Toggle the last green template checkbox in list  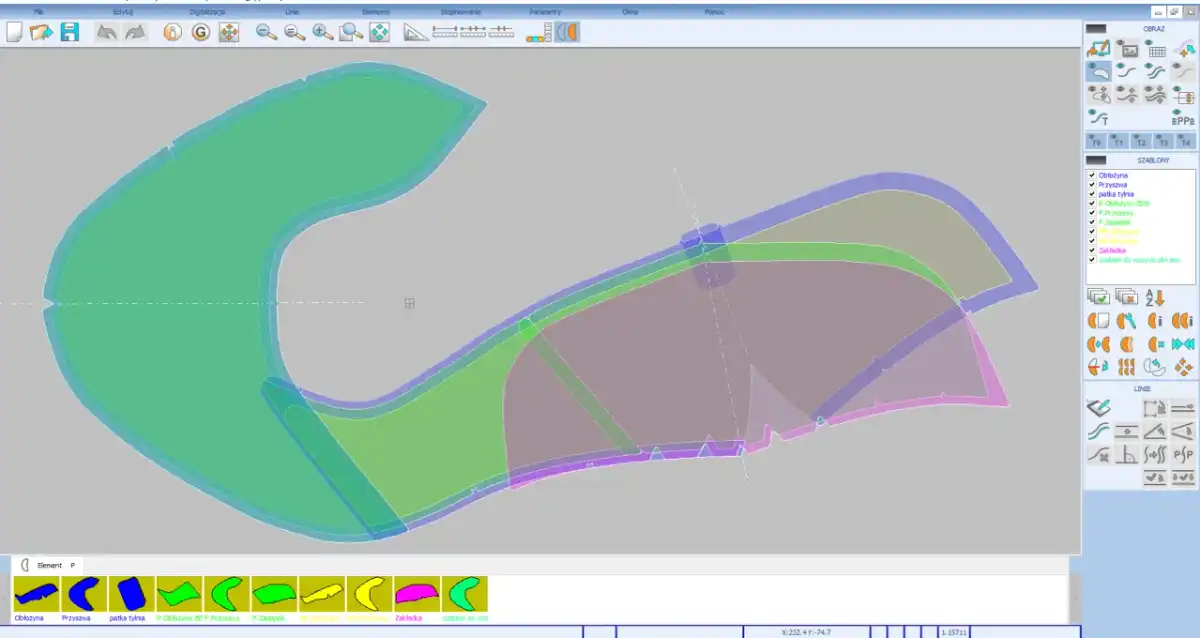coord(1092,259)
